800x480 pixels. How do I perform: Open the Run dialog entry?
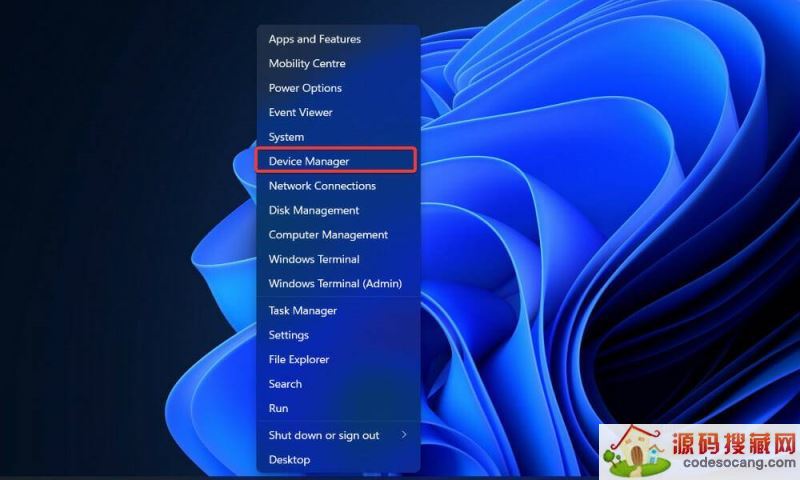[x=278, y=409]
